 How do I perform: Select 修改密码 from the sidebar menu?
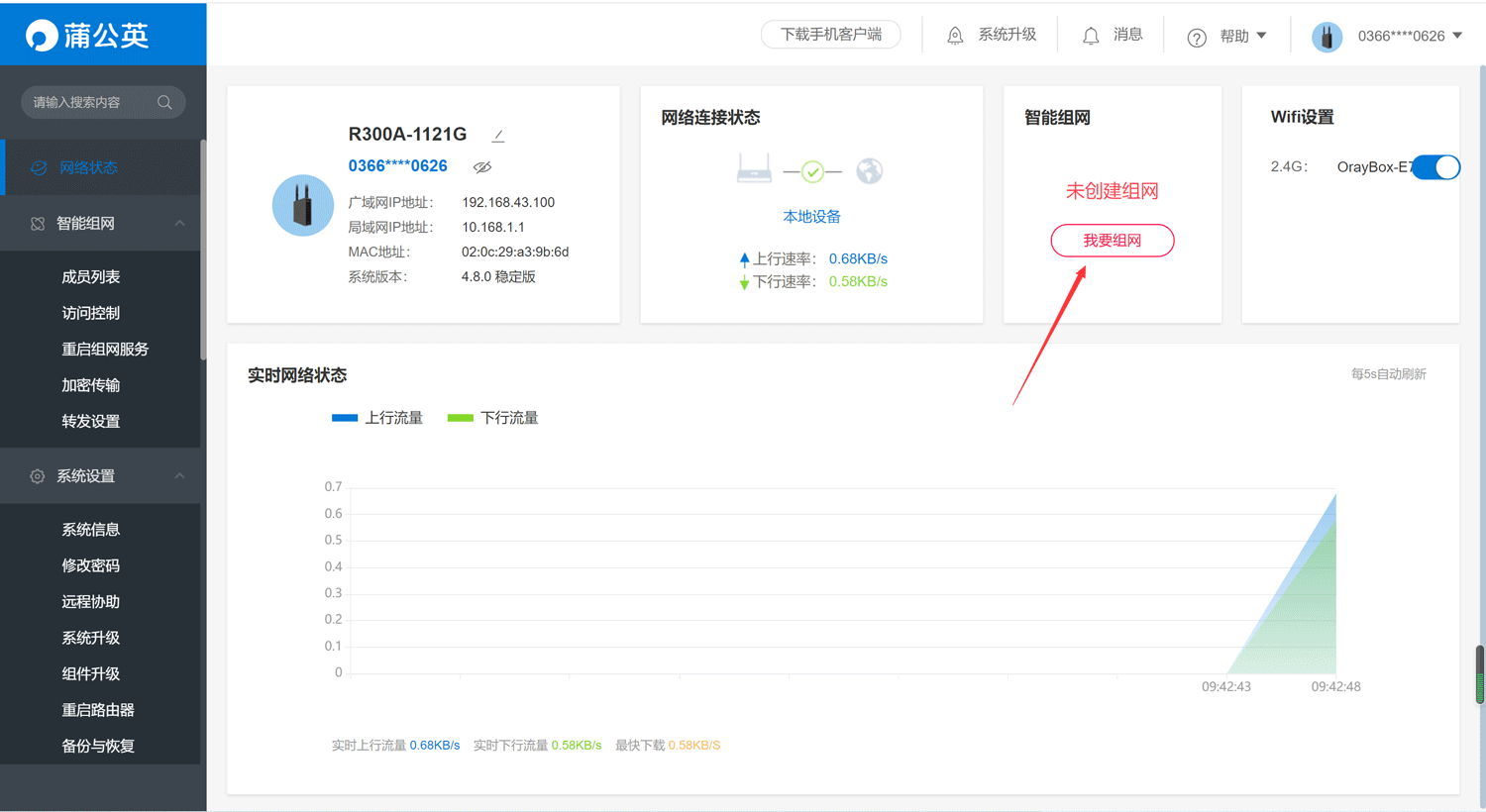tap(91, 565)
